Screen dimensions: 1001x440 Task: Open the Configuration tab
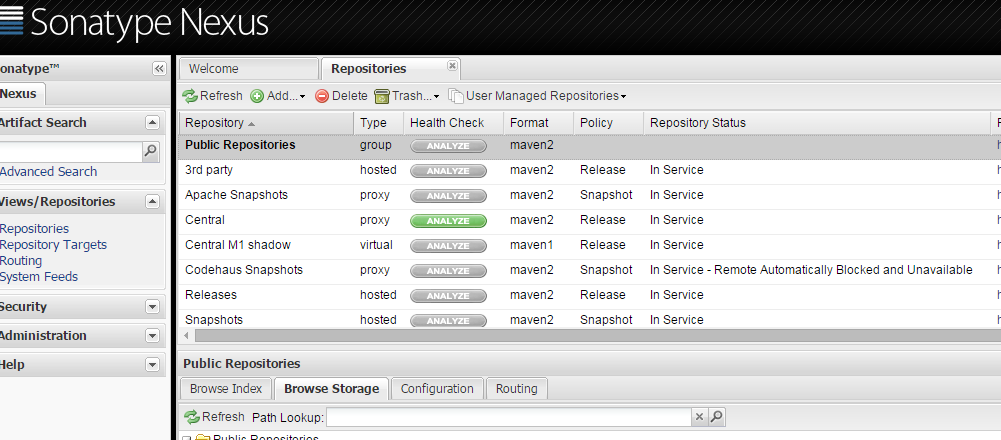[x=437, y=388]
